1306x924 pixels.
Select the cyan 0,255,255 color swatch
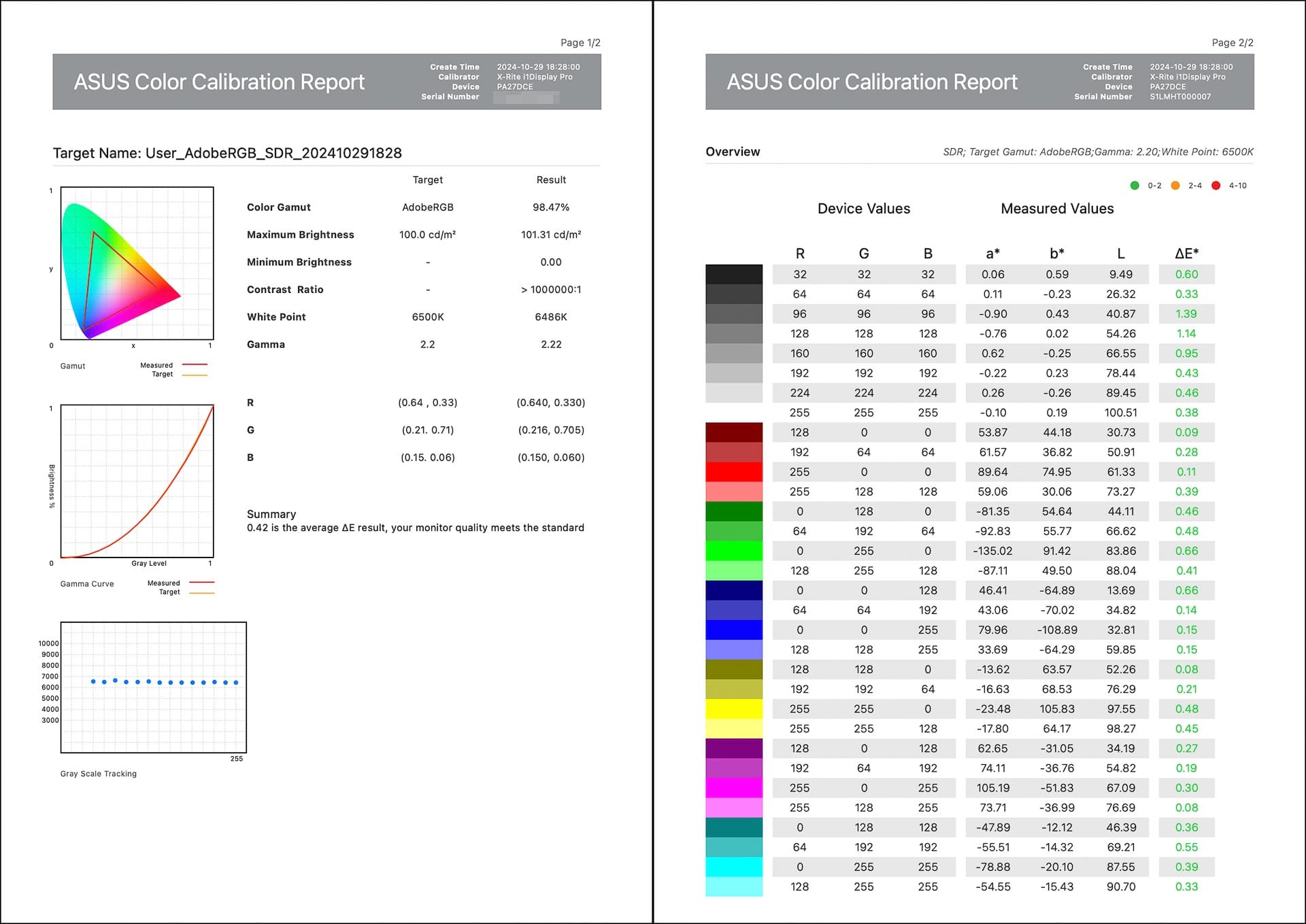coord(733,867)
